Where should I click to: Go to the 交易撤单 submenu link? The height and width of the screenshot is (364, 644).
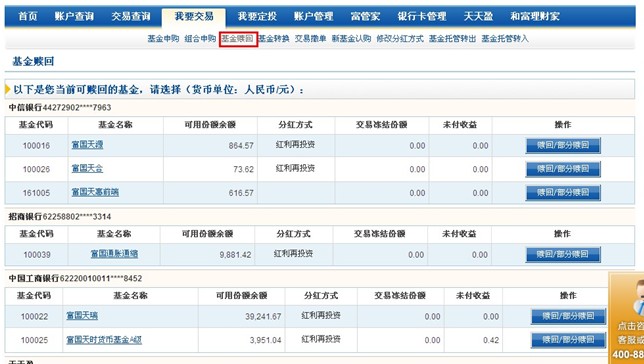pos(310,39)
